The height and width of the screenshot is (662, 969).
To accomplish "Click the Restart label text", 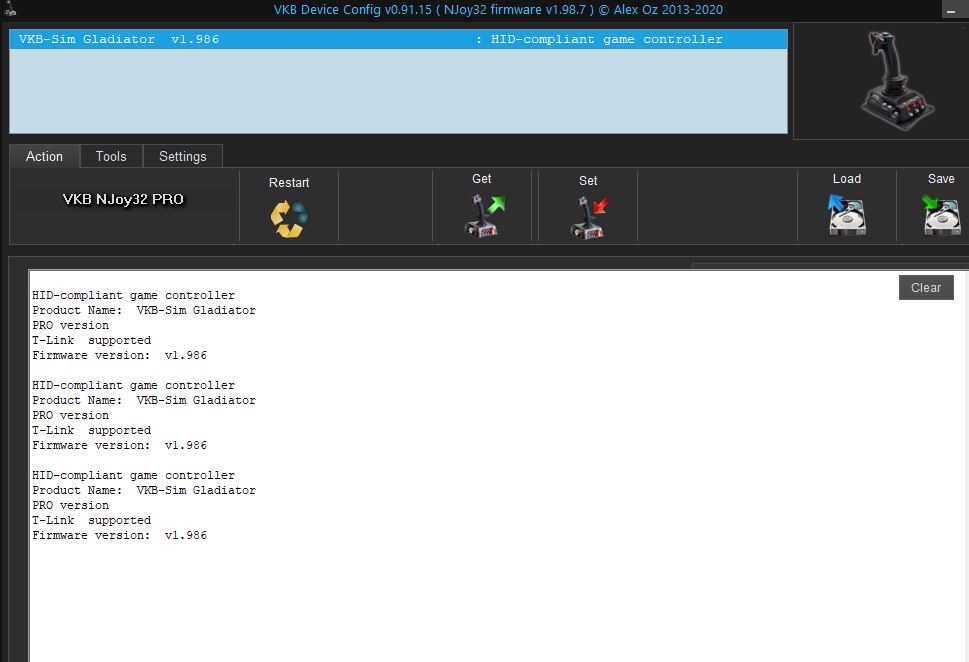I will (289, 182).
